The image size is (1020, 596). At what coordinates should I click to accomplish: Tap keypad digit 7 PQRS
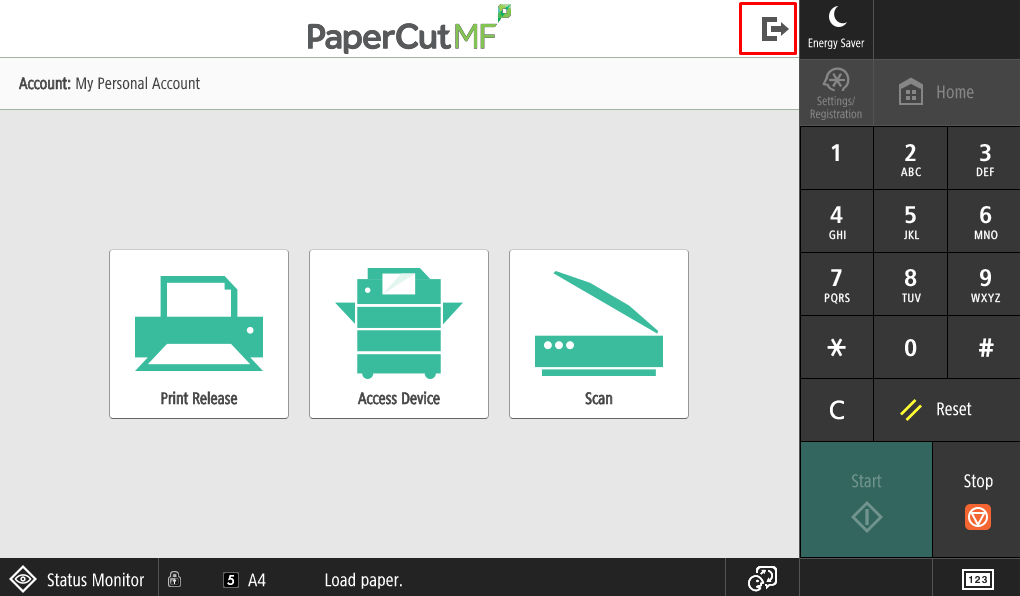pos(837,284)
